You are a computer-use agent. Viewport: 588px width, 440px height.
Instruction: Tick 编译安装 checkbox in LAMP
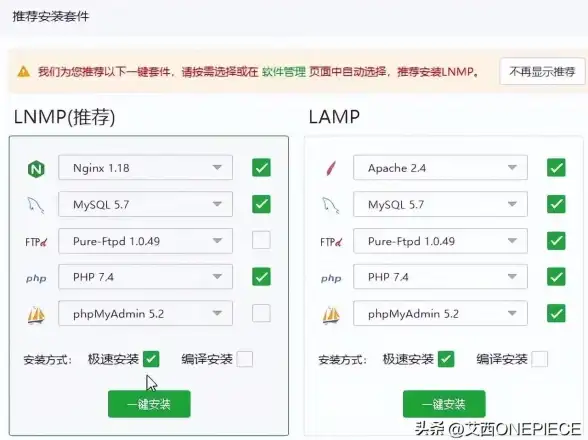click(540, 359)
